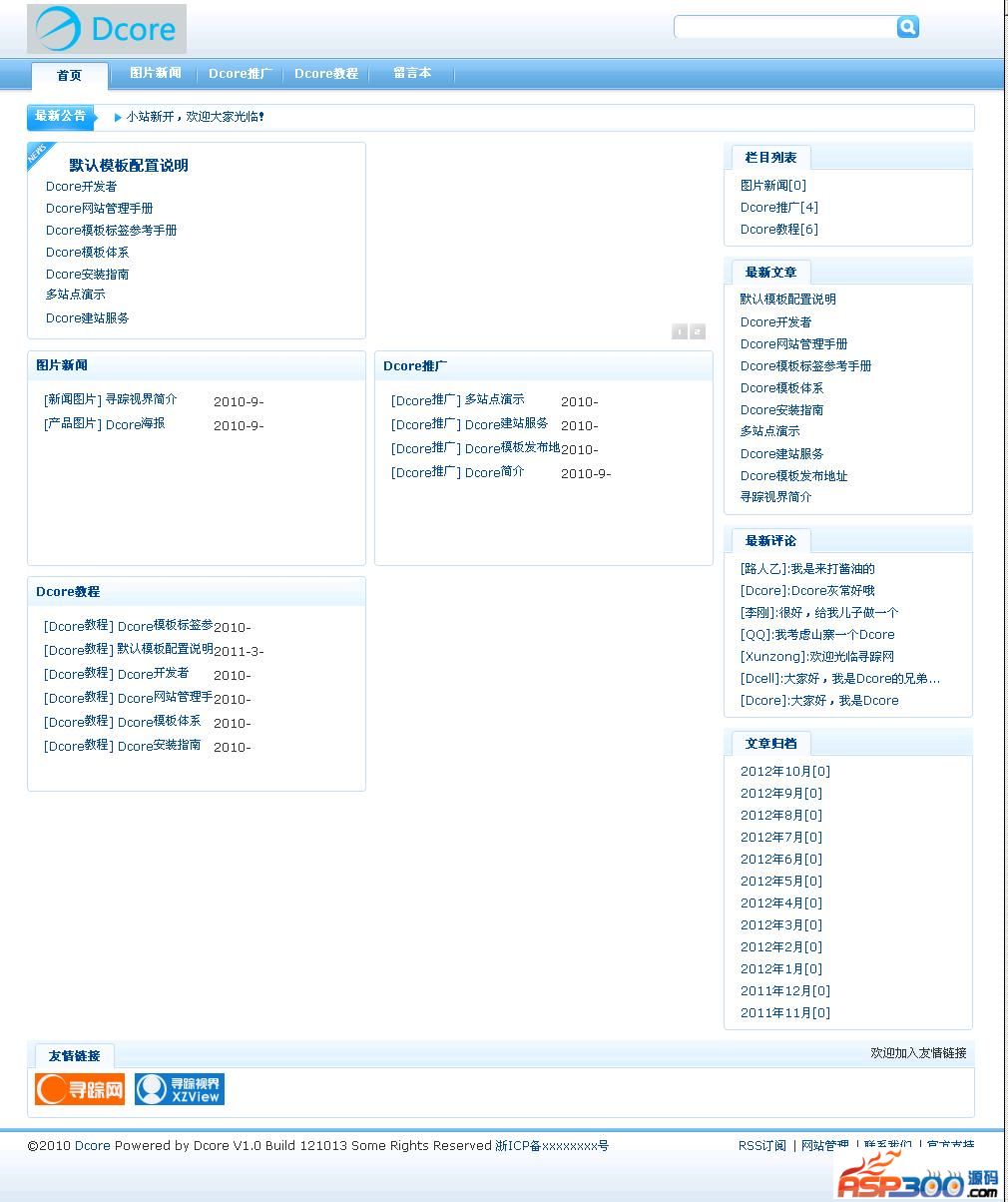
Task: Open category Dcore教程[6] in 栏目列表
Action: (x=779, y=230)
